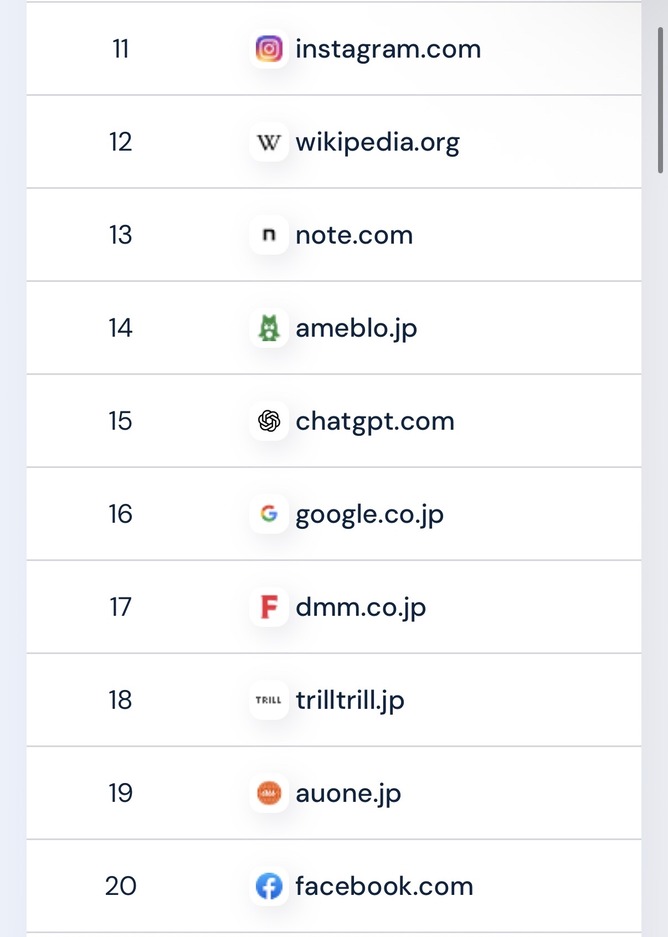The height and width of the screenshot is (937, 668).
Task: Open the wikipedia.org link
Action: tap(377, 142)
